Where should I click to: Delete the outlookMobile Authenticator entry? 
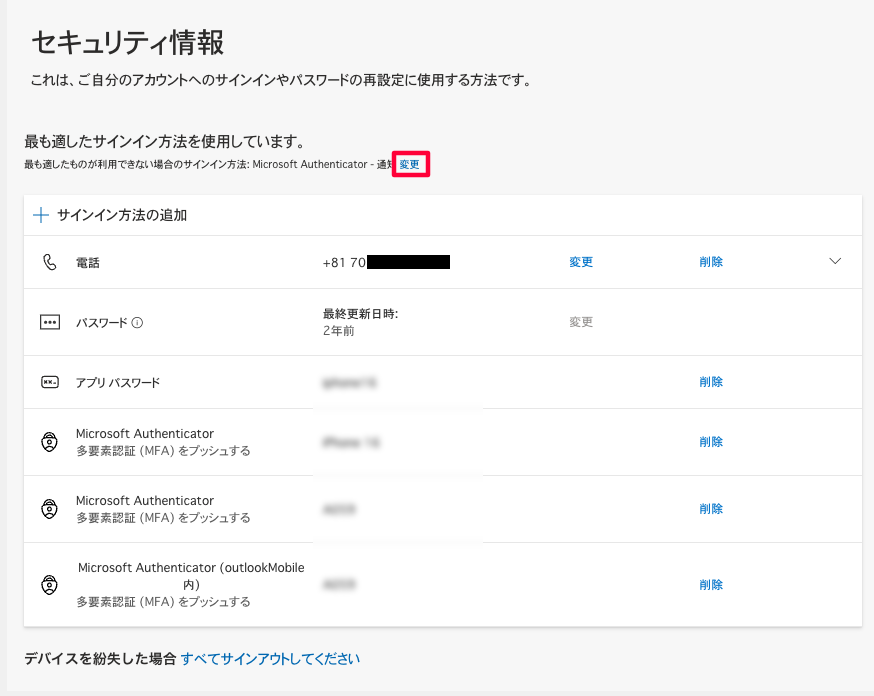point(711,584)
